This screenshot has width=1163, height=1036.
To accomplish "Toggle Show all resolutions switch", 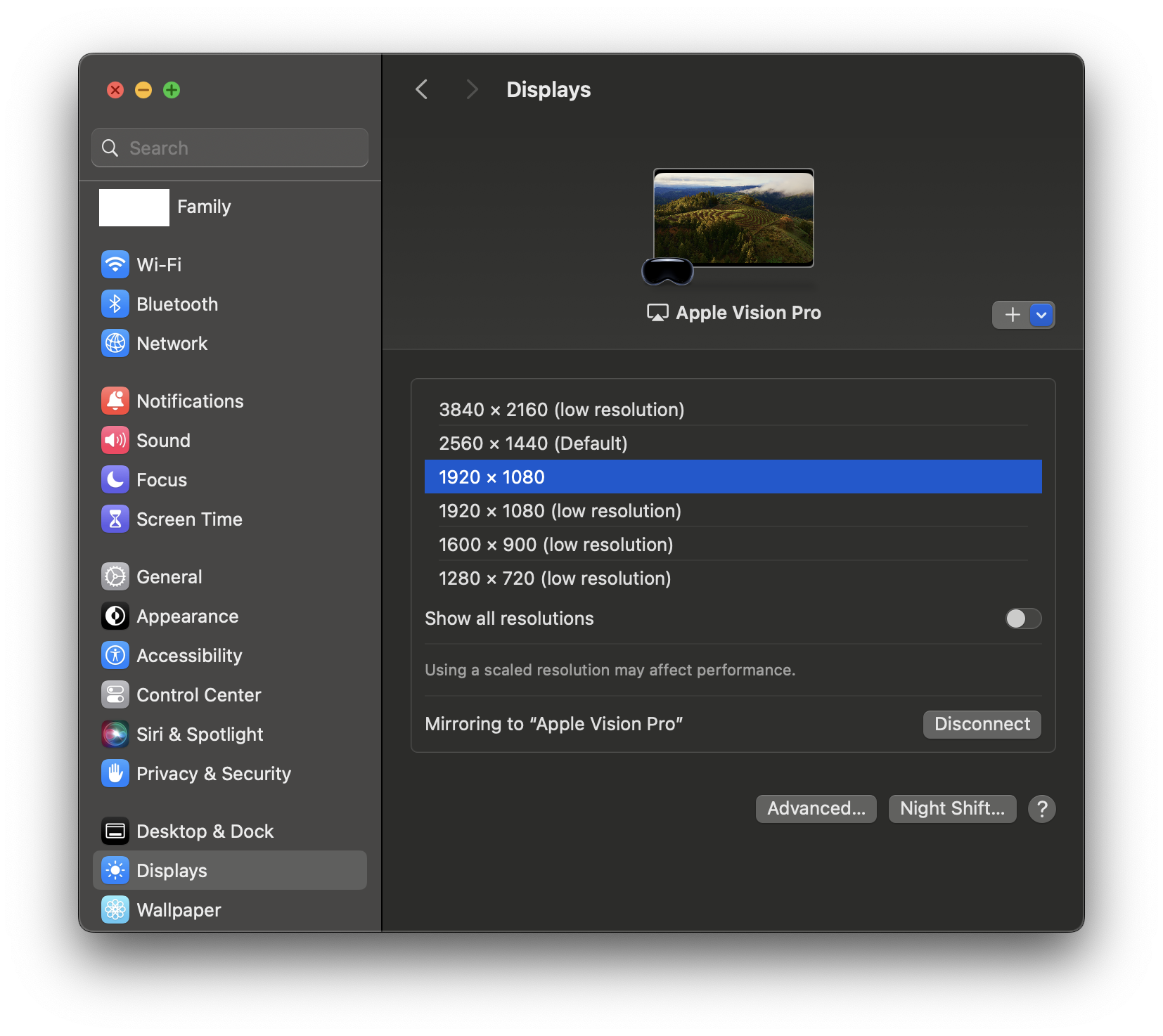I will click(1023, 619).
